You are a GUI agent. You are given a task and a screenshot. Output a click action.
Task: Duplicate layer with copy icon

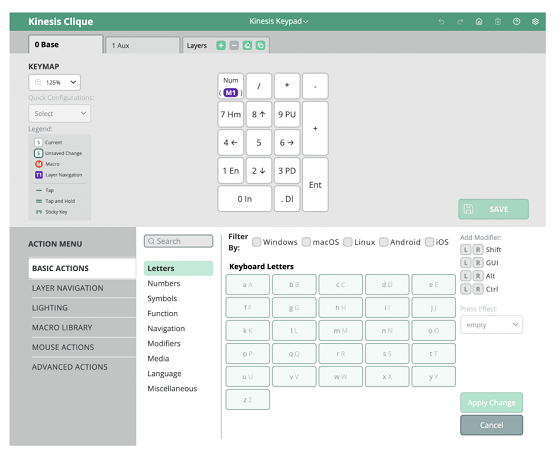[261, 45]
